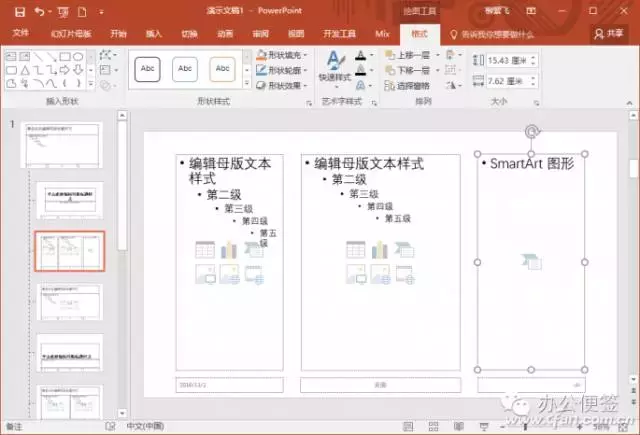Click the Save icon in quick access toolbar
The width and height of the screenshot is (640, 435).
click(19, 12)
